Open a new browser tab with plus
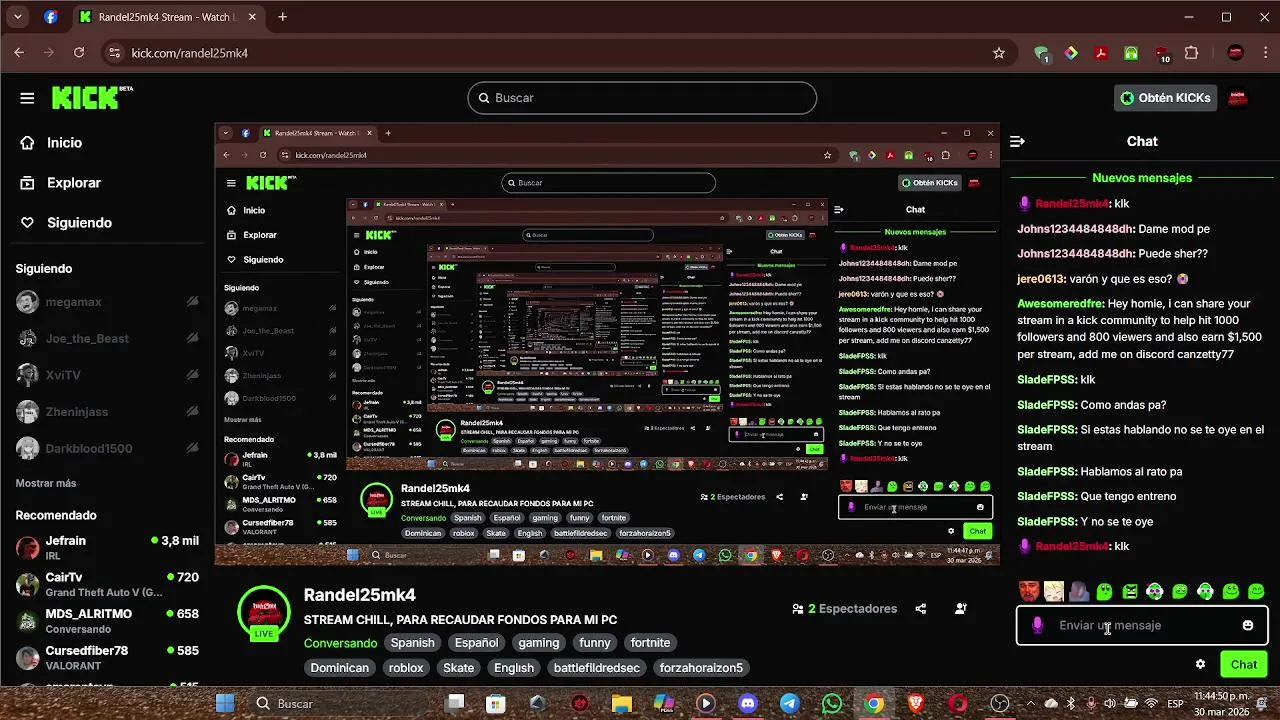The height and width of the screenshot is (720, 1280). coord(283,17)
